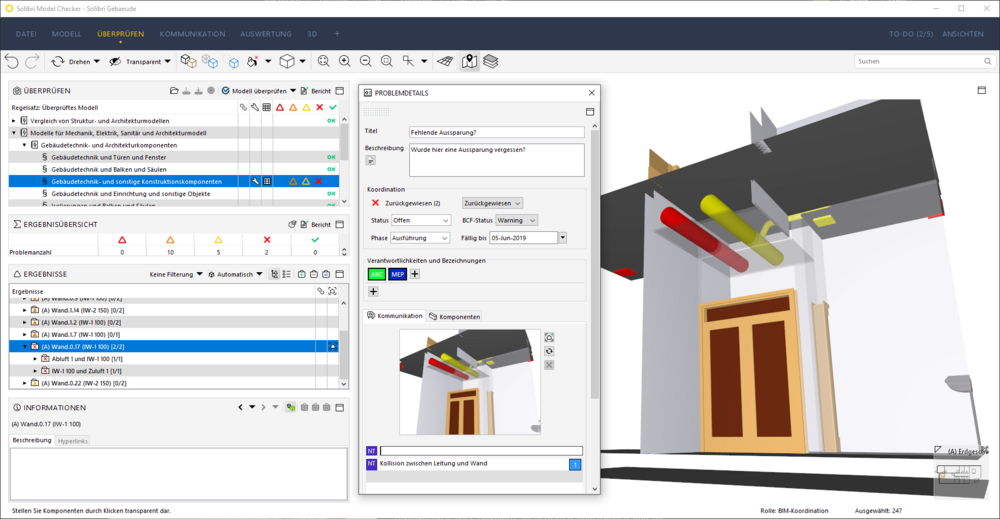Collapse the Gebäudetechnik- und Architekturkomponenten tree node
Screen dimensions: 1000x519
tap(25, 145)
